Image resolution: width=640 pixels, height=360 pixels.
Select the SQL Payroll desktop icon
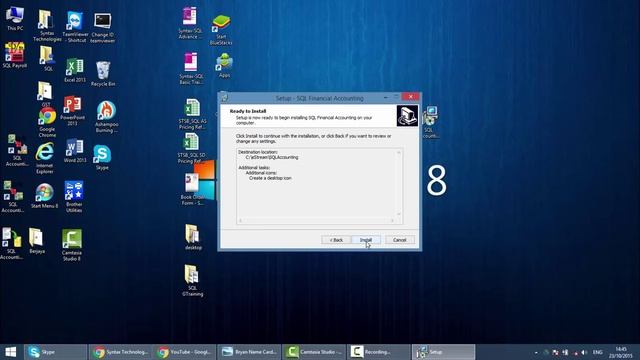[x=15, y=55]
